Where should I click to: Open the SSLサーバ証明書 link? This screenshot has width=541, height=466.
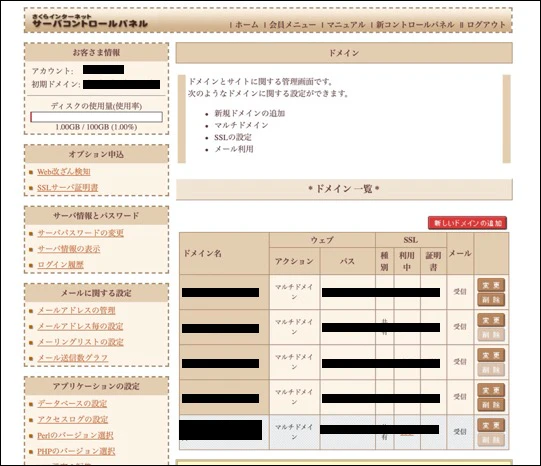68,188
